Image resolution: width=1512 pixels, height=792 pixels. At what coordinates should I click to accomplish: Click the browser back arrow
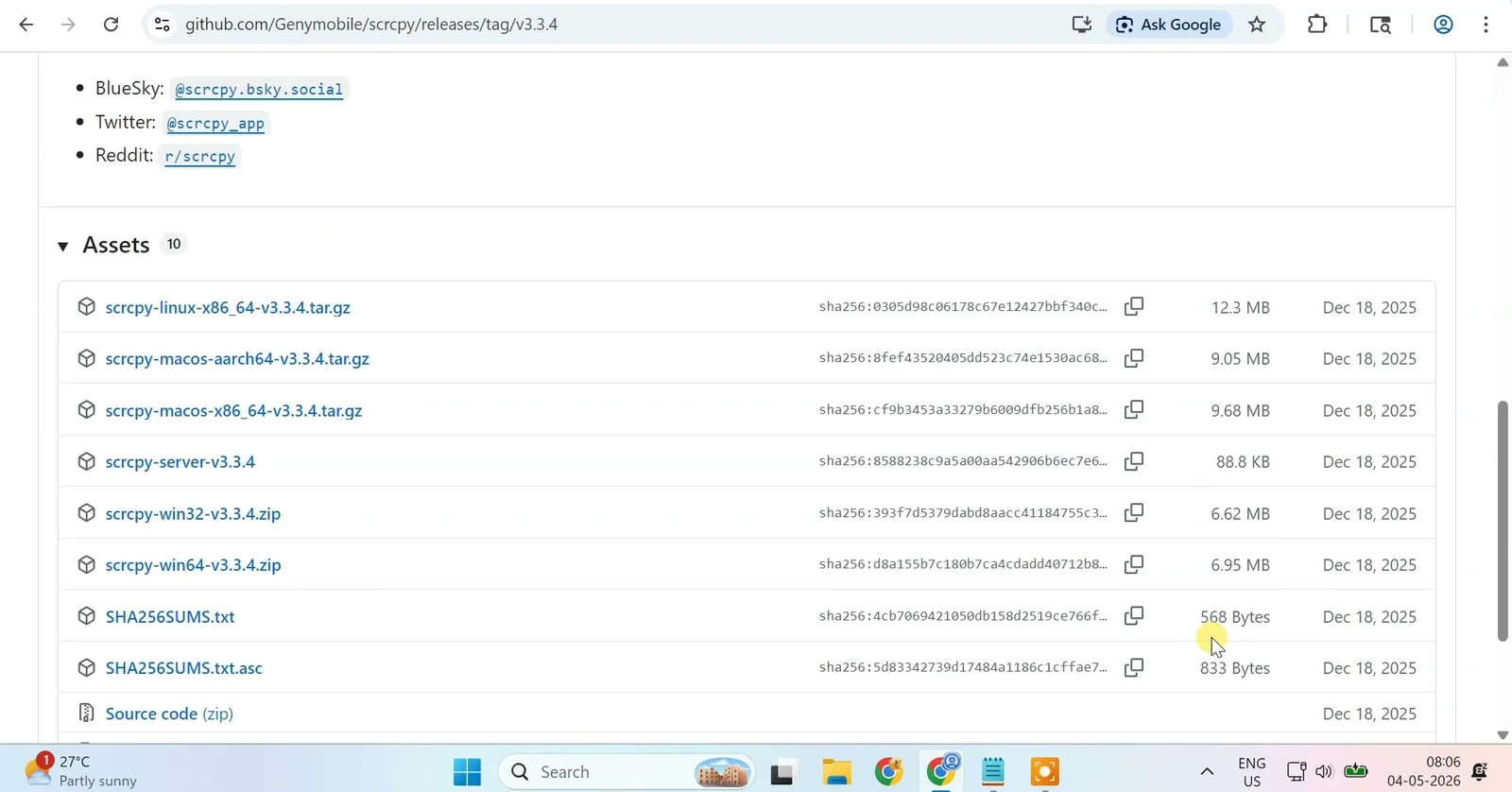point(26,25)
